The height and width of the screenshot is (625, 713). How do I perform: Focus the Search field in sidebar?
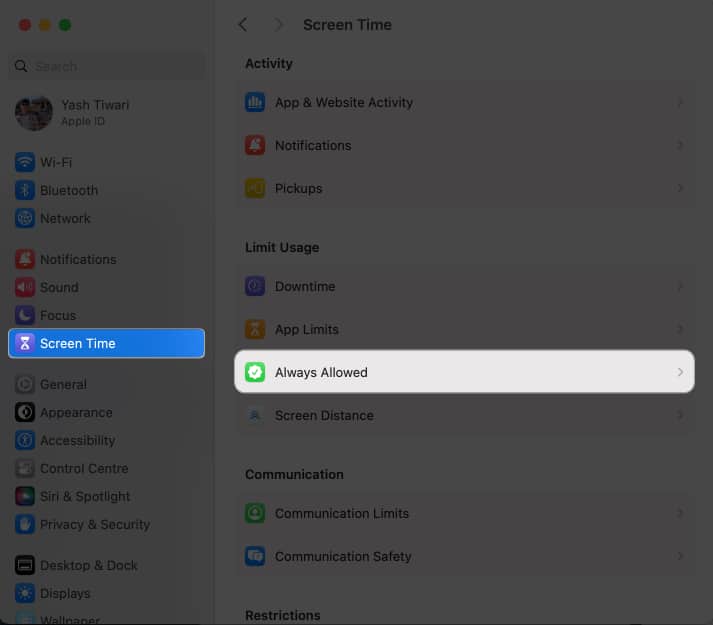107,66
